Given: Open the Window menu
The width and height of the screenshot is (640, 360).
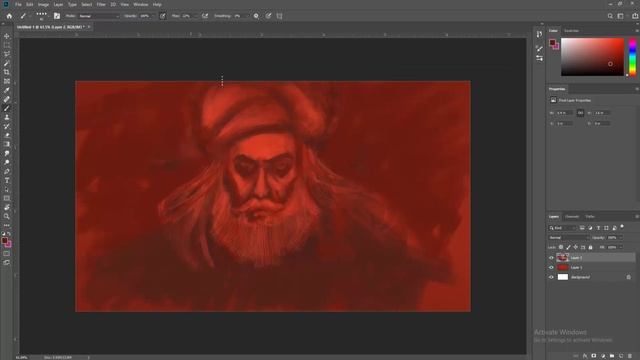Looking at the screenshot, I should pos(140,4).
